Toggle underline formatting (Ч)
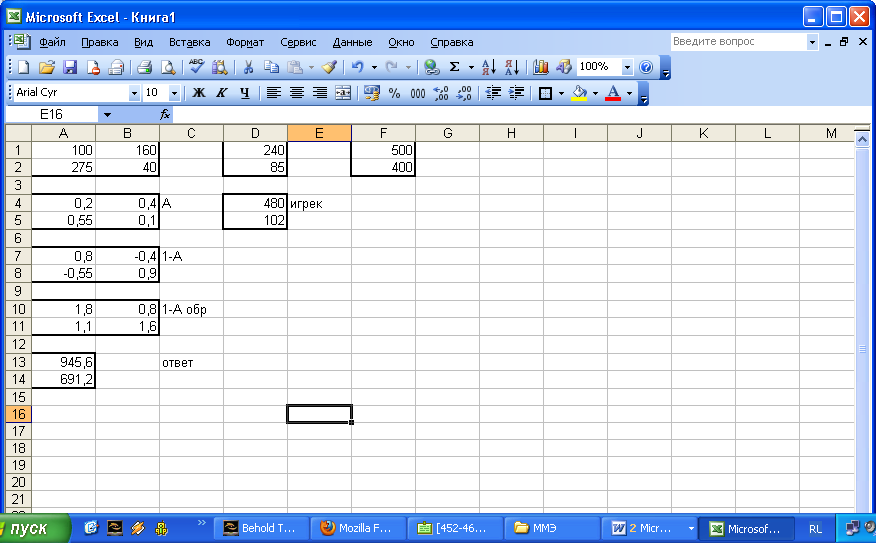This screenshot has height=543, width=876. click(x=244, y=93)
